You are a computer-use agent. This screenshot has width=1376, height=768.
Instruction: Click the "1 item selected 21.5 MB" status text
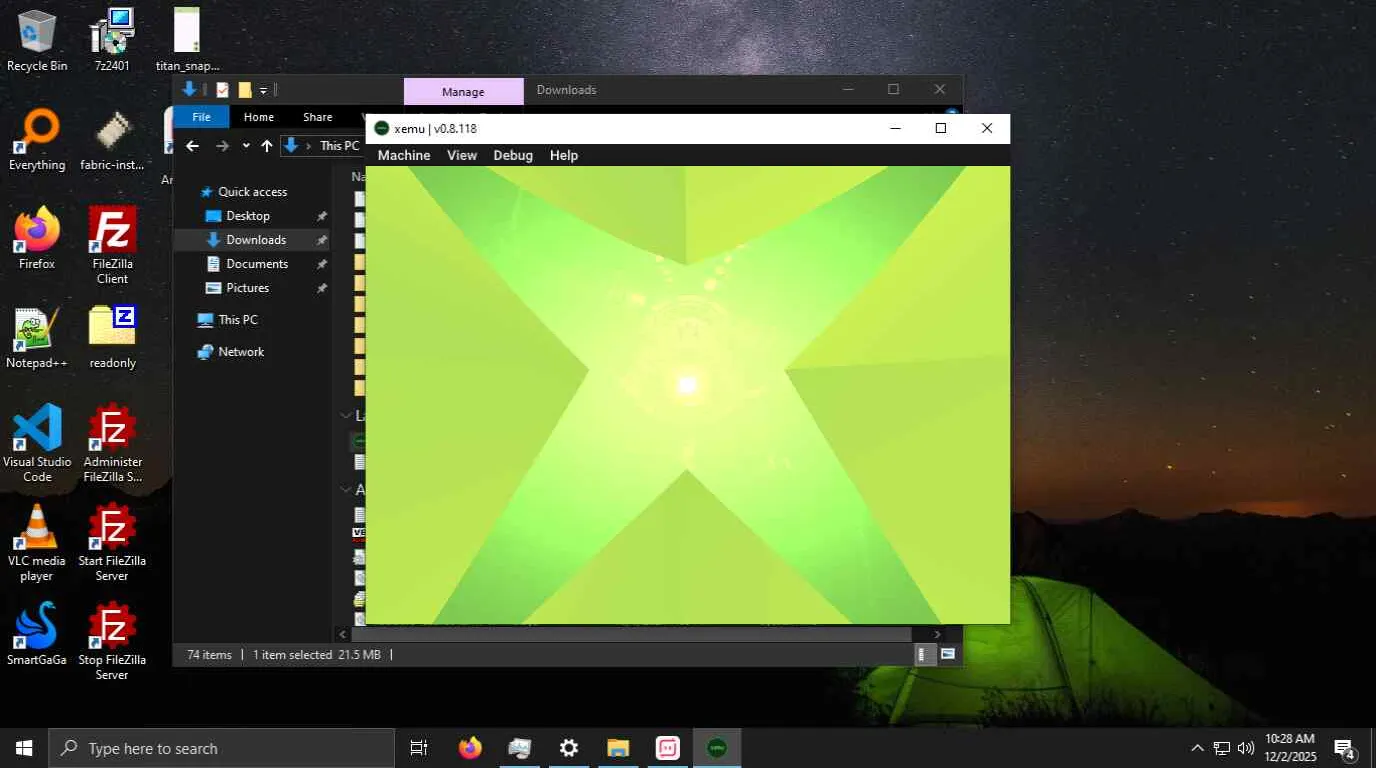(316, 655)
